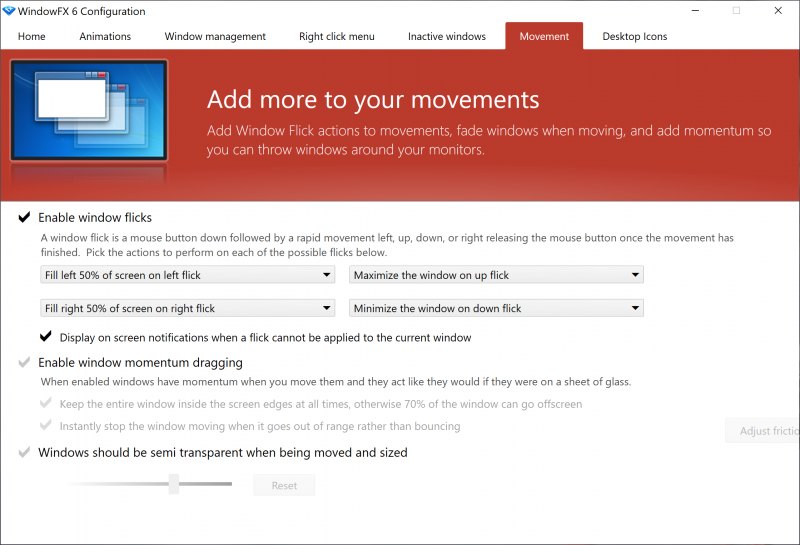Screen dimensions: 800x545
Task: Click the window flick description paragraph
Action: click(387, 245)
